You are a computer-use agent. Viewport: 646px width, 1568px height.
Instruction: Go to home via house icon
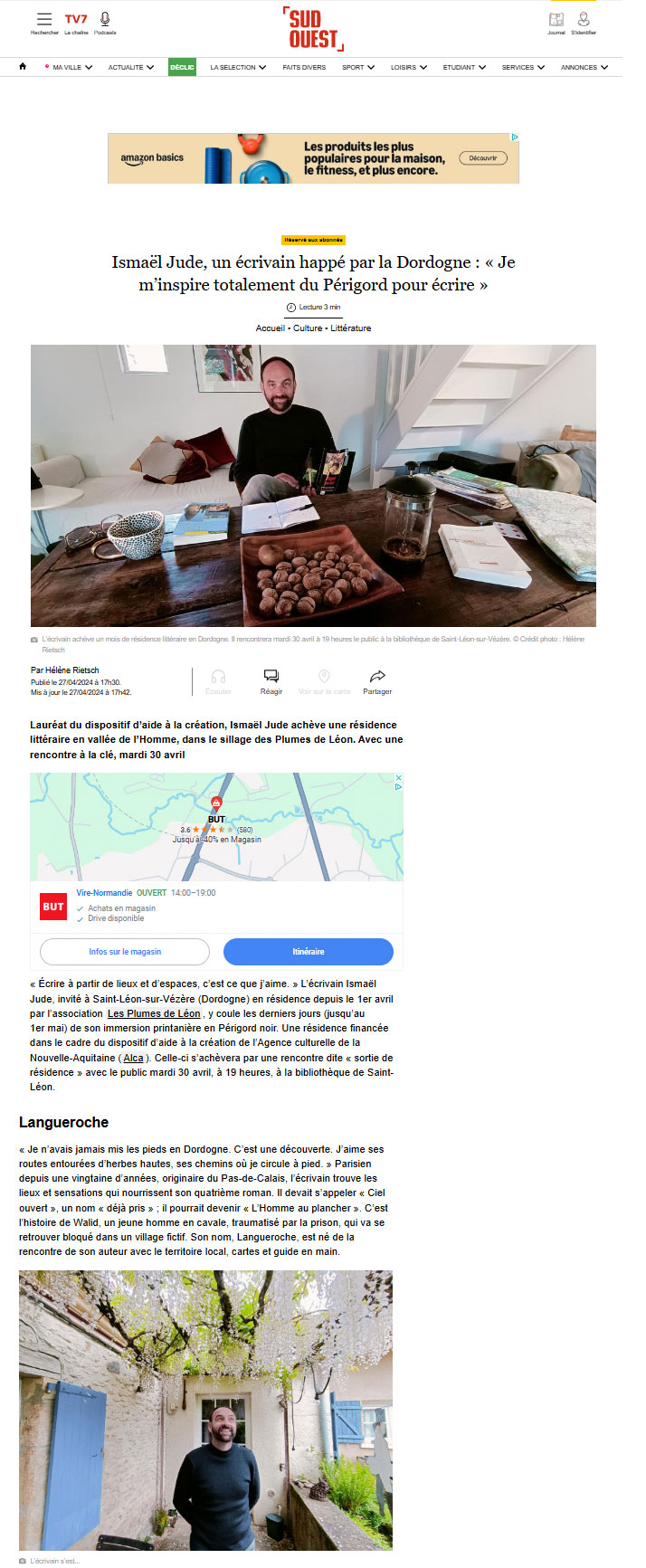pos(23,67)
